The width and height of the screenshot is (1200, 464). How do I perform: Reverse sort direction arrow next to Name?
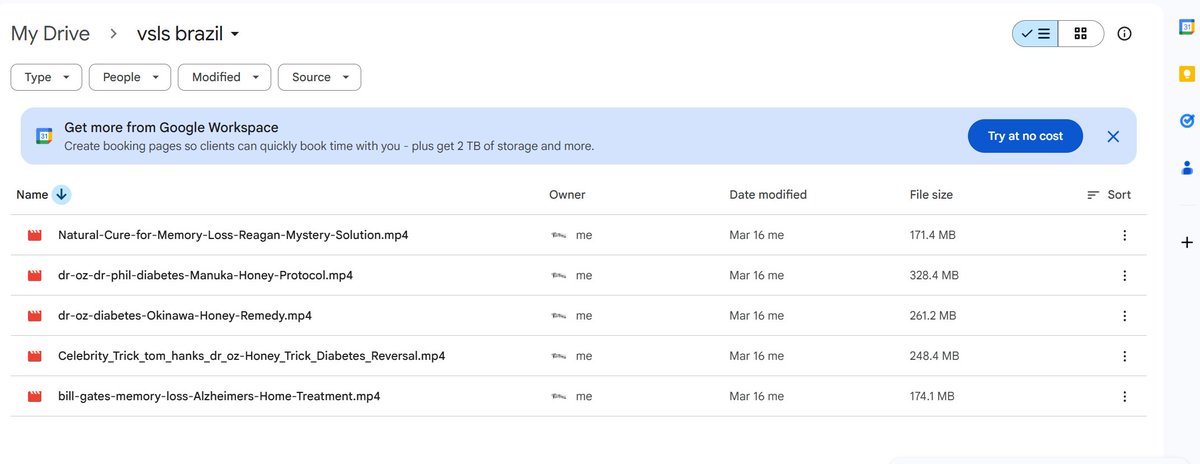[x=61, y=195]
